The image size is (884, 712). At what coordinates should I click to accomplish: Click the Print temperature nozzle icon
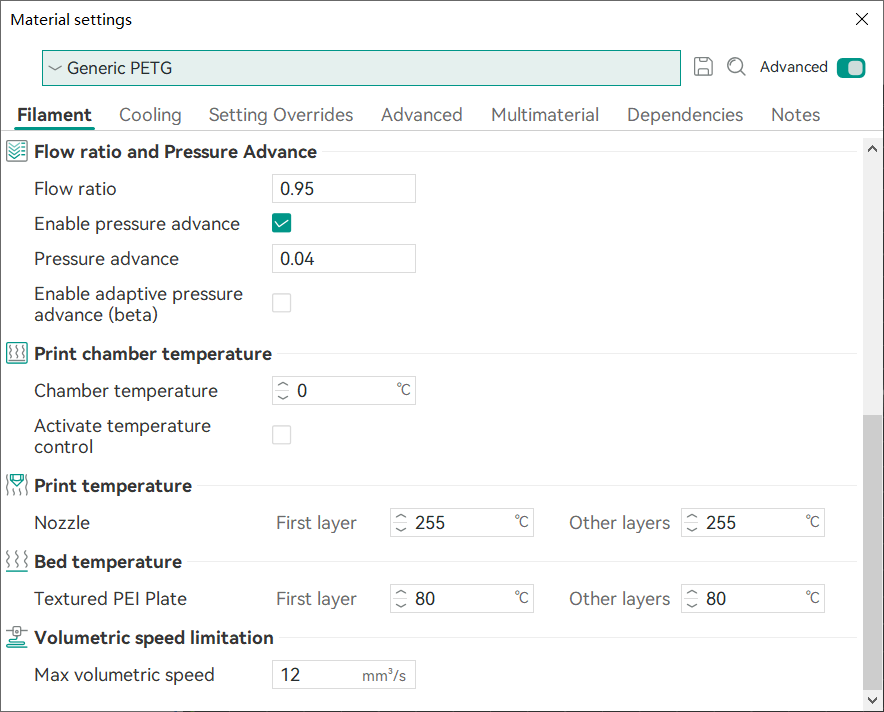coord(17,485)
